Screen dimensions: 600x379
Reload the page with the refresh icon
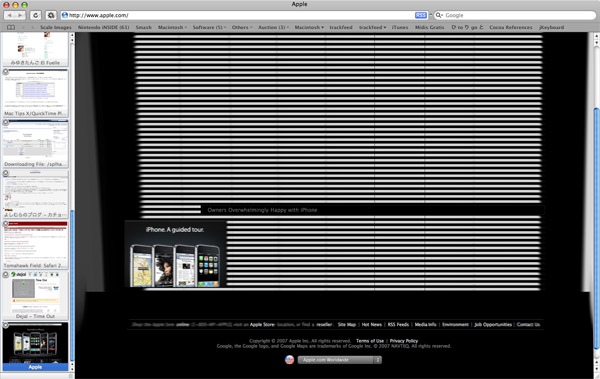pyautogui.click(x=36, y=15)
